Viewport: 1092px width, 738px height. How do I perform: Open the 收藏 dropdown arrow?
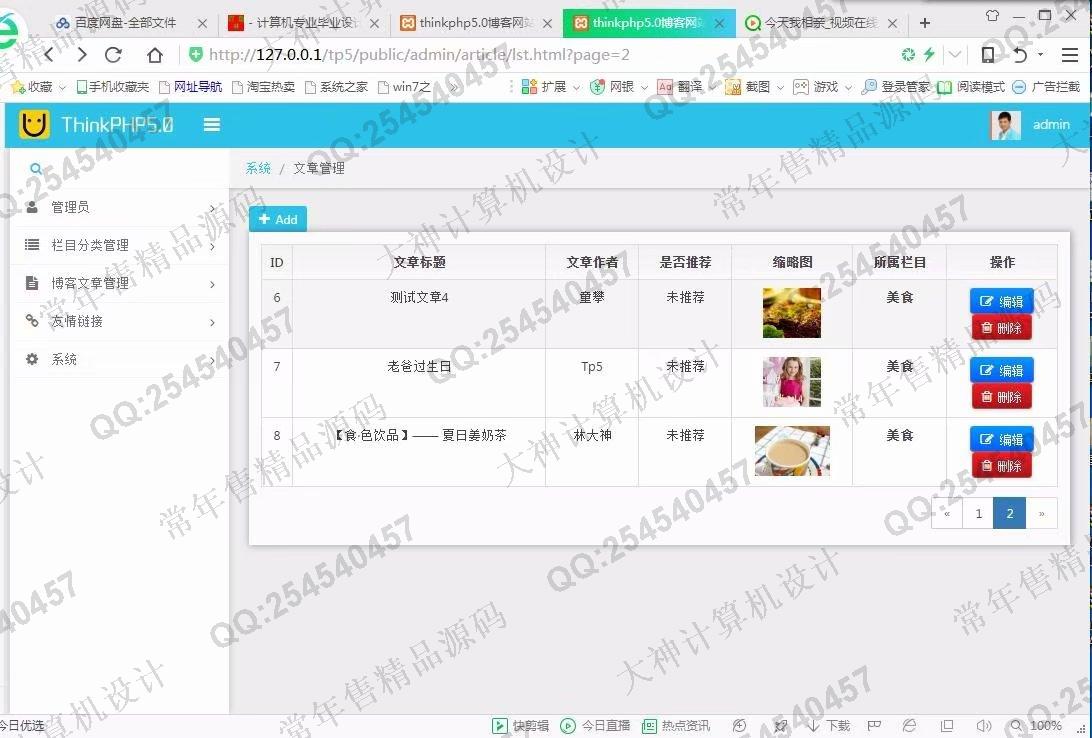(62, 87)
